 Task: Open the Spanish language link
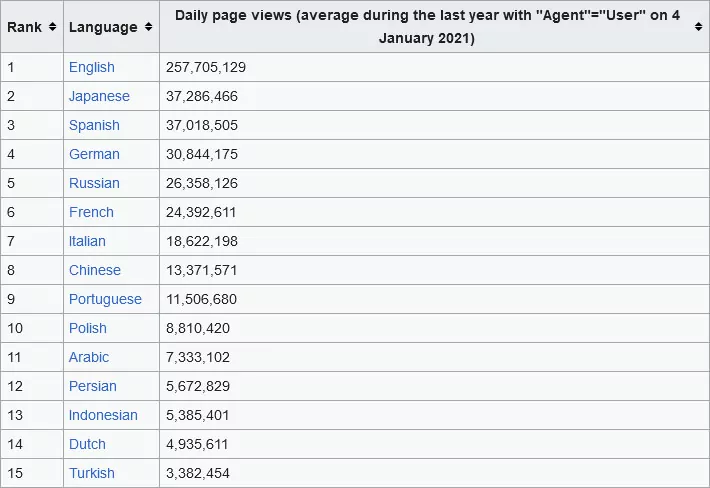[94, 125]
